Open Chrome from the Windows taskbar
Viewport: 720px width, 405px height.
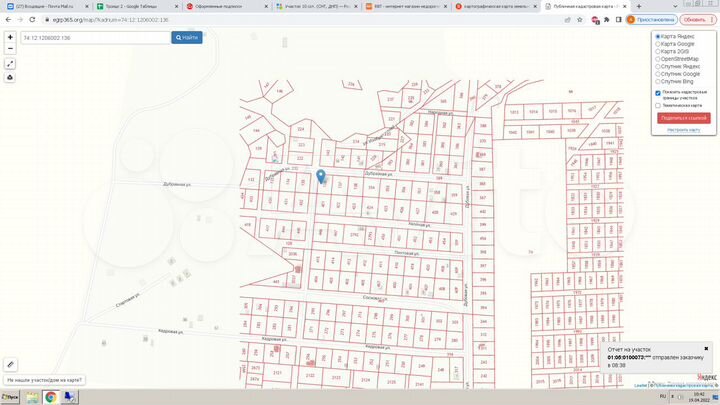tap(50, 397)
